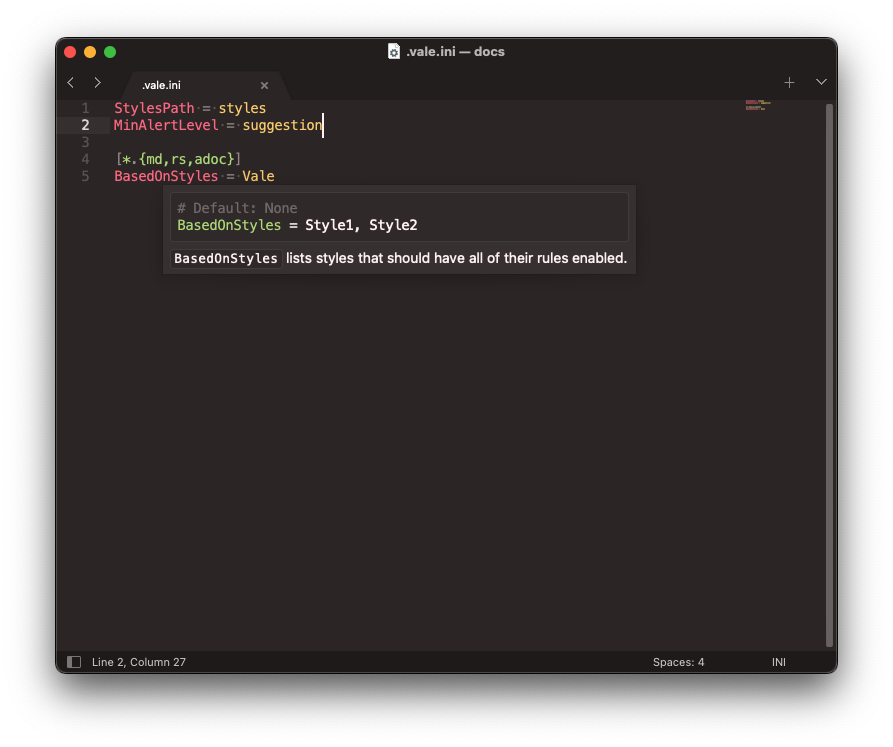Open the INI syntax selector
Screen dimensions: 893x747
(x=778, y=662)
